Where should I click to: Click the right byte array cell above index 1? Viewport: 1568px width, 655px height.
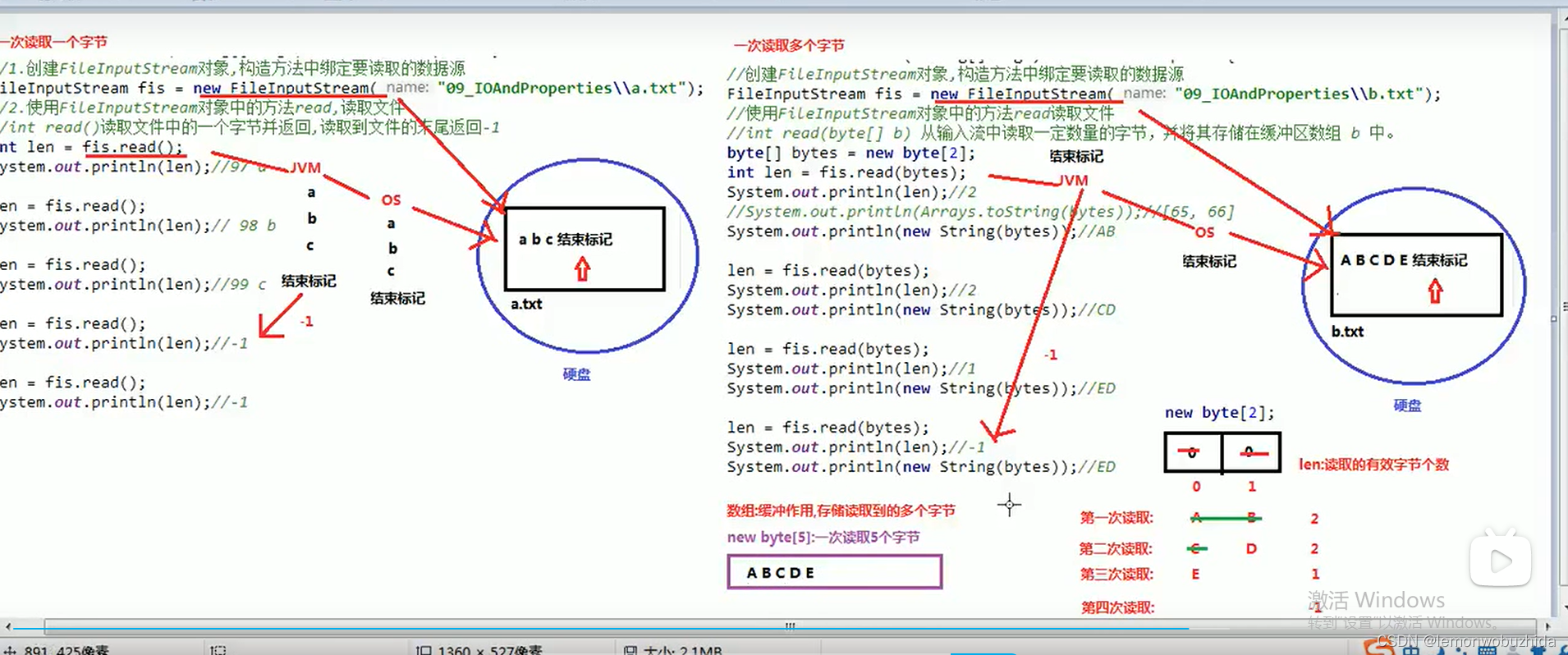1251,452
